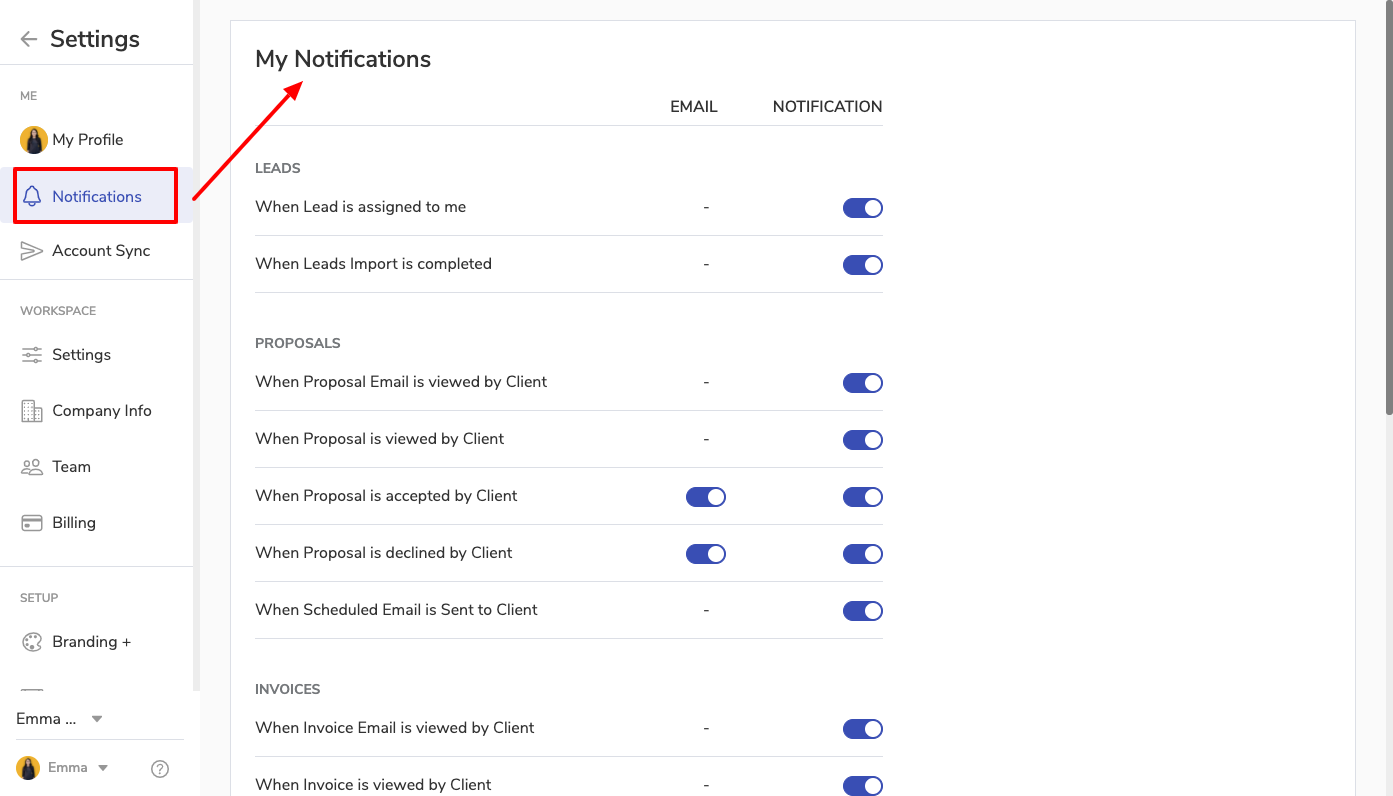Viewport: 1393px width, 796px height.
Task: Turn off email for Proposal accepted by Client
Action: [x=705, y=497]
